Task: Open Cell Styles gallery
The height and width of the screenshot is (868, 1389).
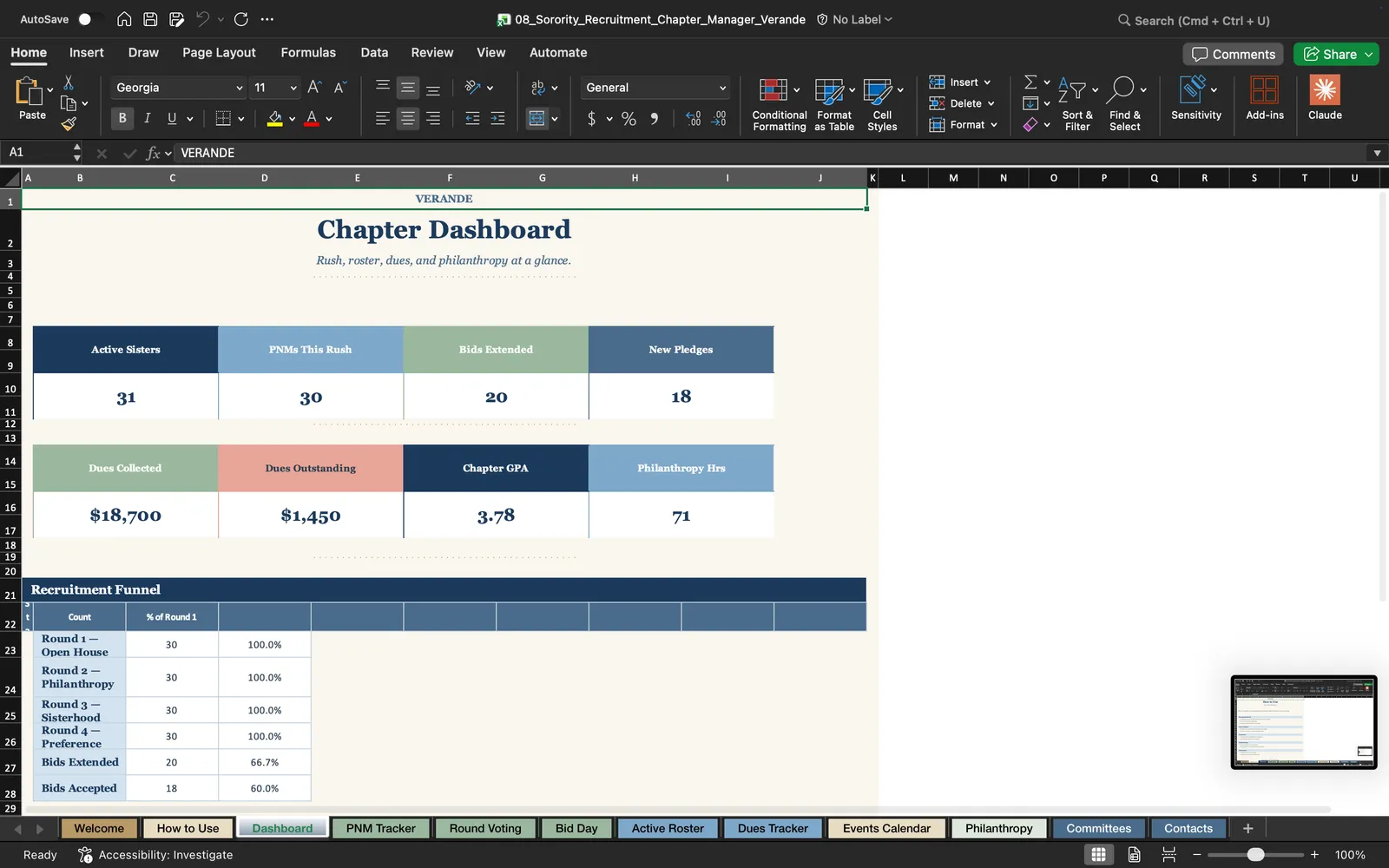Action: (x=882, y=104)
